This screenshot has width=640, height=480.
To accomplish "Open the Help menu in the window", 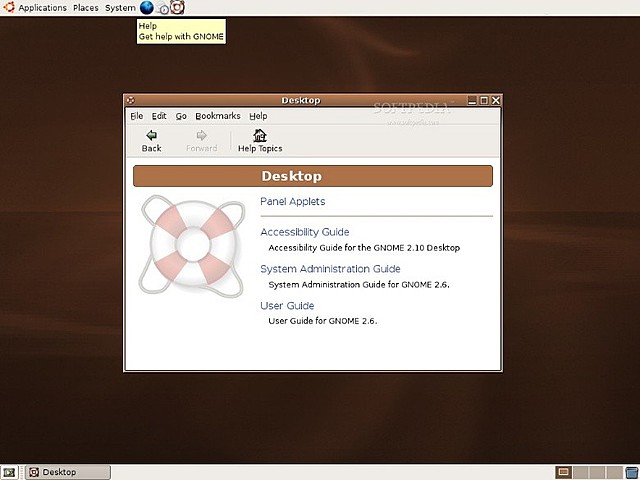I will coord(258,116).
